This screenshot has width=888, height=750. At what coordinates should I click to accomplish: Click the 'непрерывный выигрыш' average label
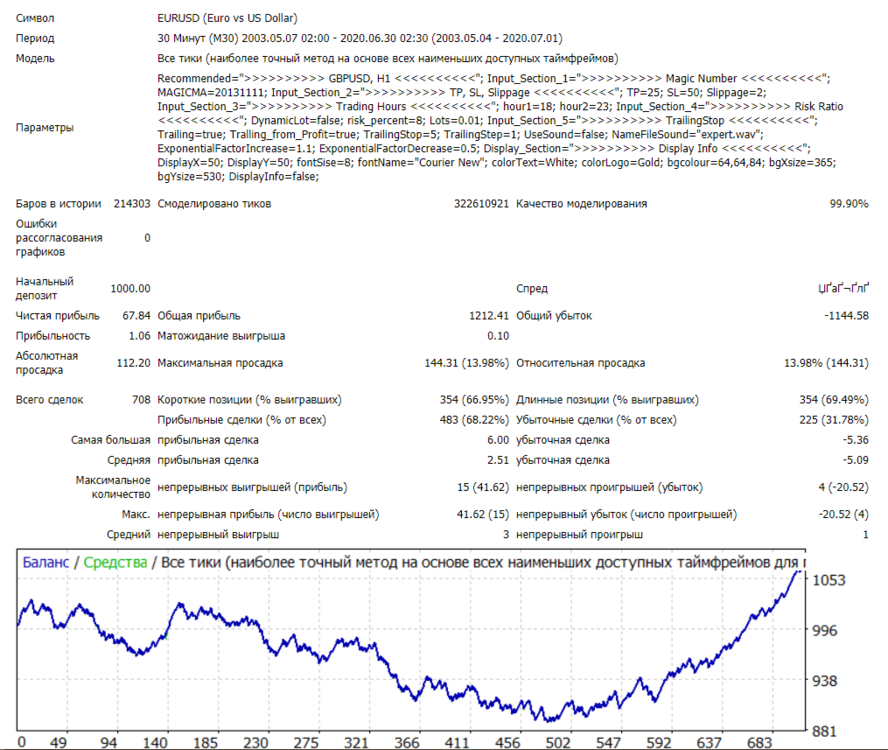[x=218, y=535]
